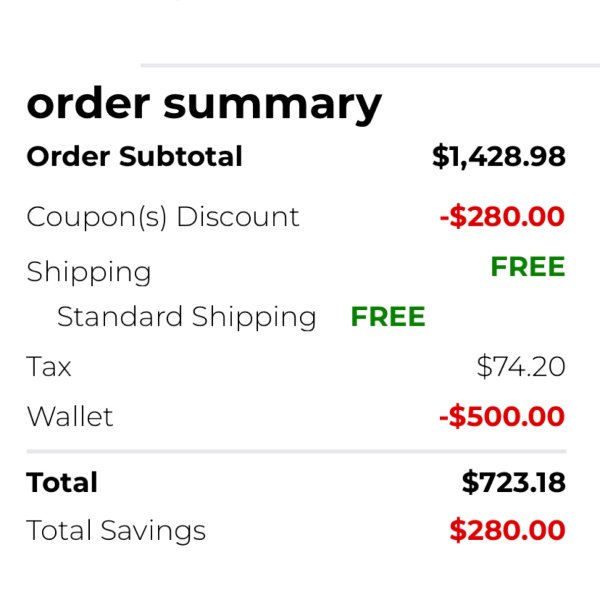The image size is (600, 600).
Task: Select the bold Total label
Action: pyautogui.click(x=62, y=482)
